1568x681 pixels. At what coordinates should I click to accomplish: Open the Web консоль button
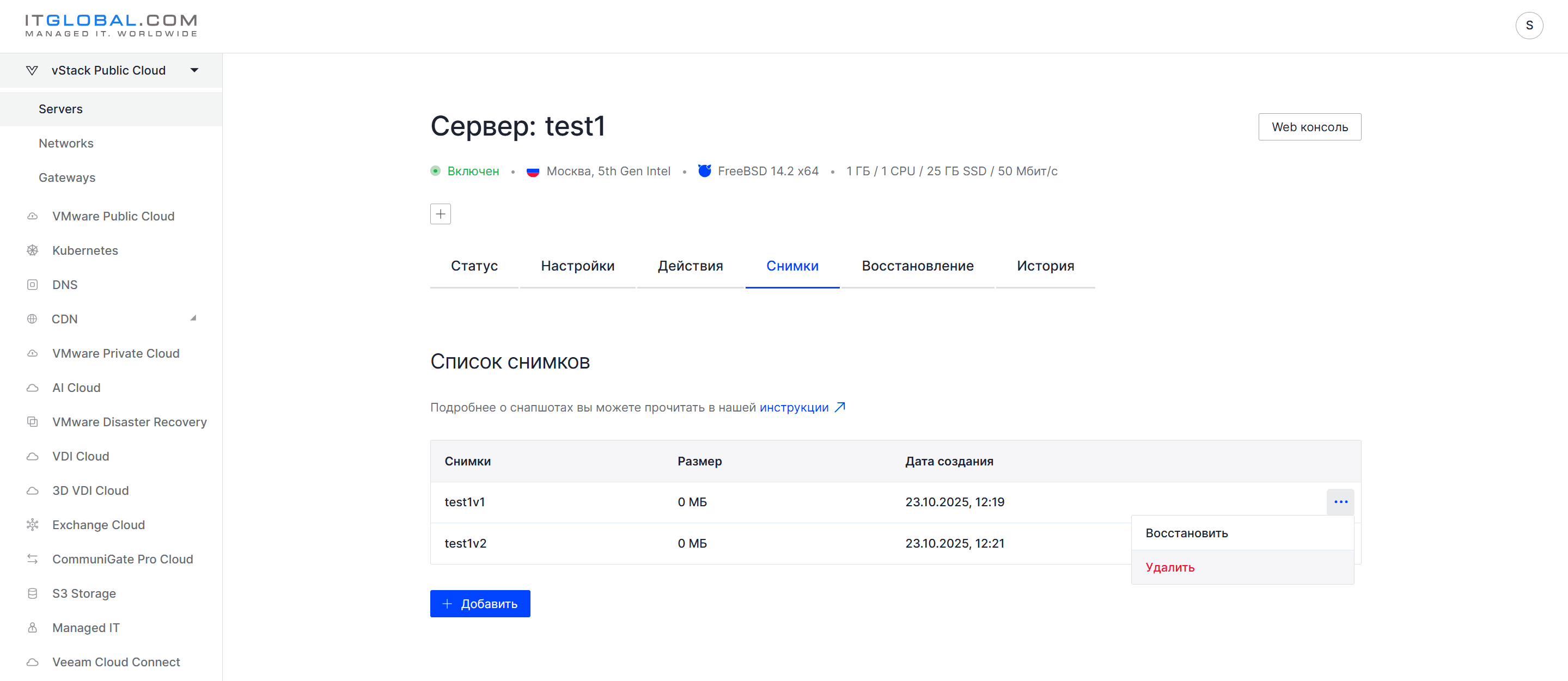pos(1309,127)
